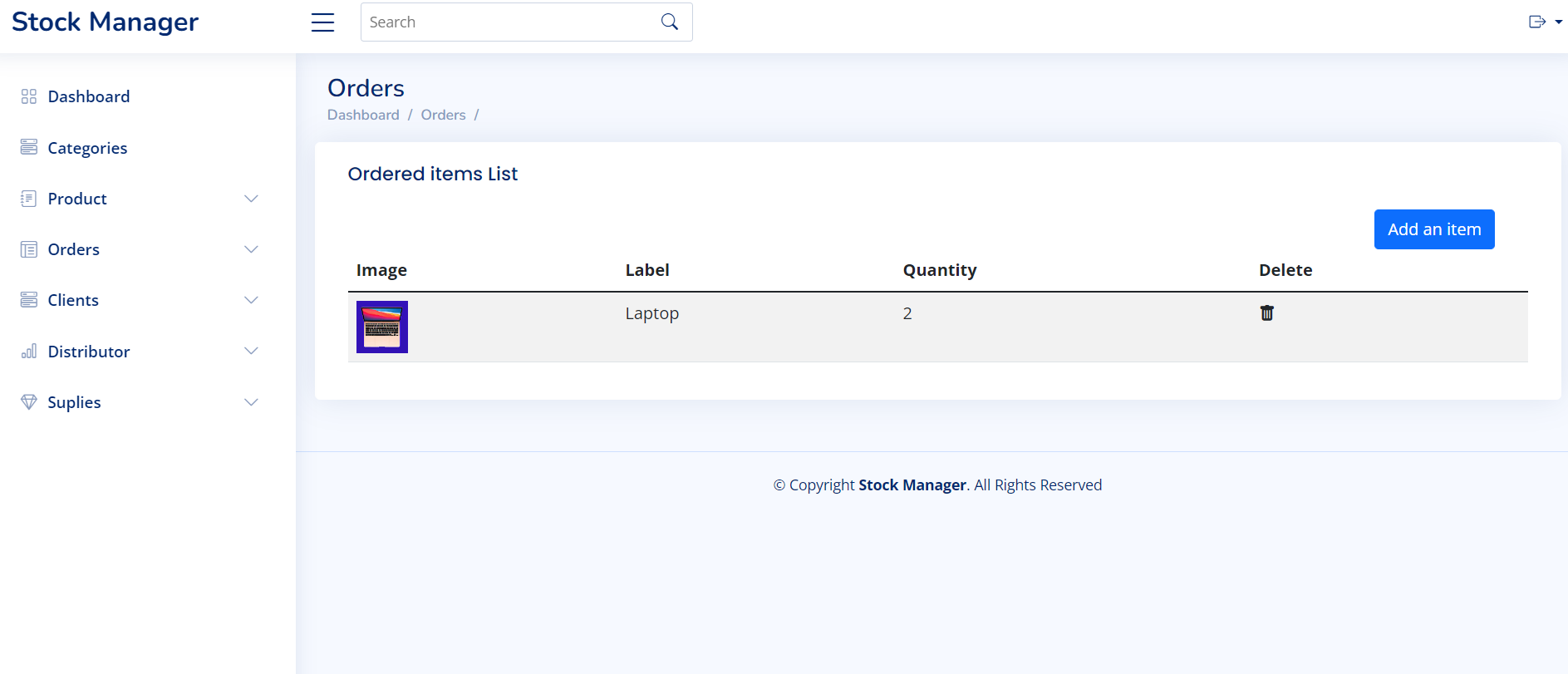This screenshot has height=674, width=1568.
Task: Expand the Orders submenu chevron
Action: (251, 249)
